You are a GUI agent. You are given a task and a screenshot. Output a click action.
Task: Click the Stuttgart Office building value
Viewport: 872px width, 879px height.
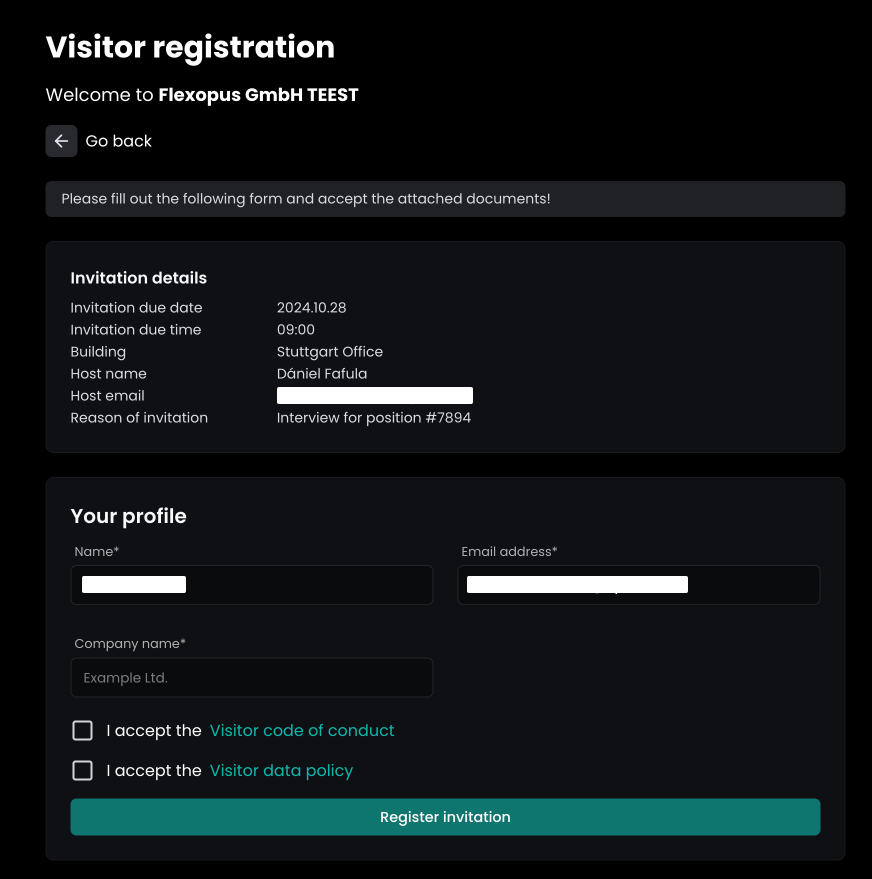tap(329, 352)
